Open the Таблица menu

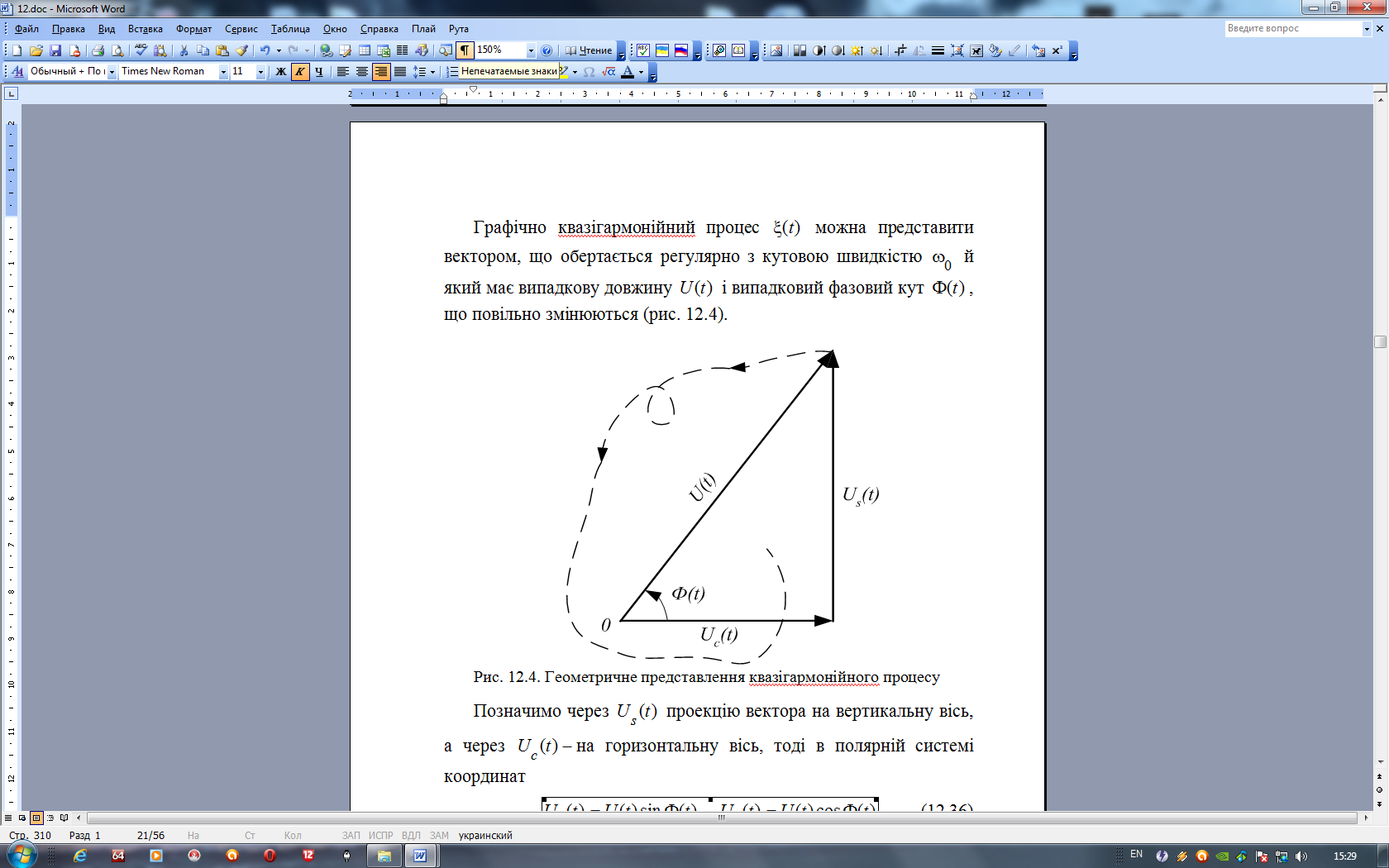290,29
